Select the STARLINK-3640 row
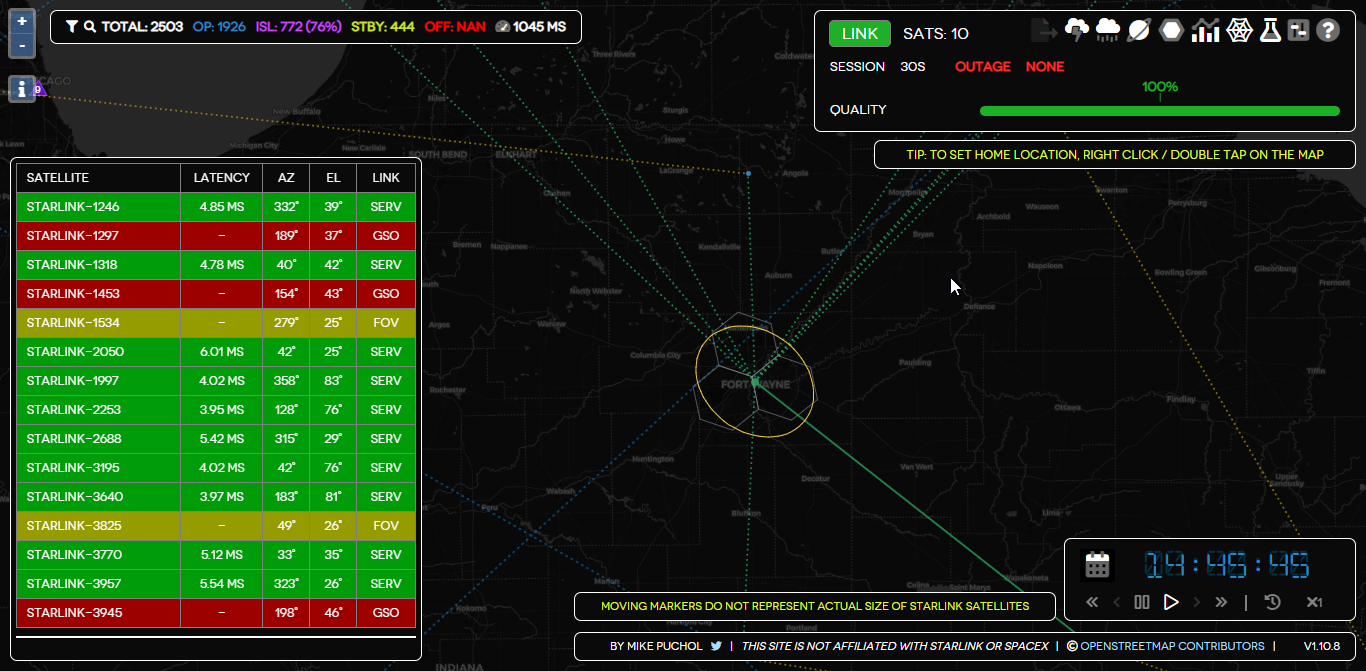The width and height of the screenshot is (1366, 671). (x=216, y=497)
